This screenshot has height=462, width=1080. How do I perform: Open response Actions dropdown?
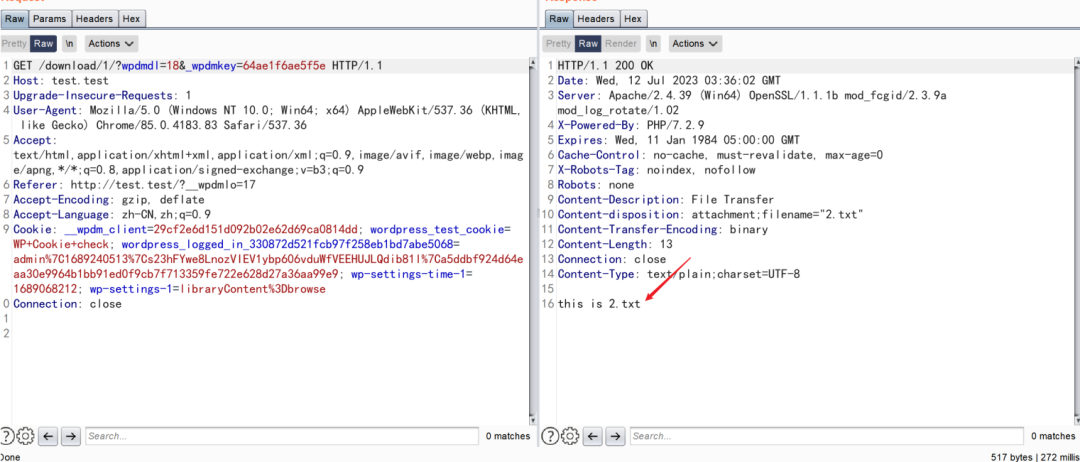(x=696, y=43)
